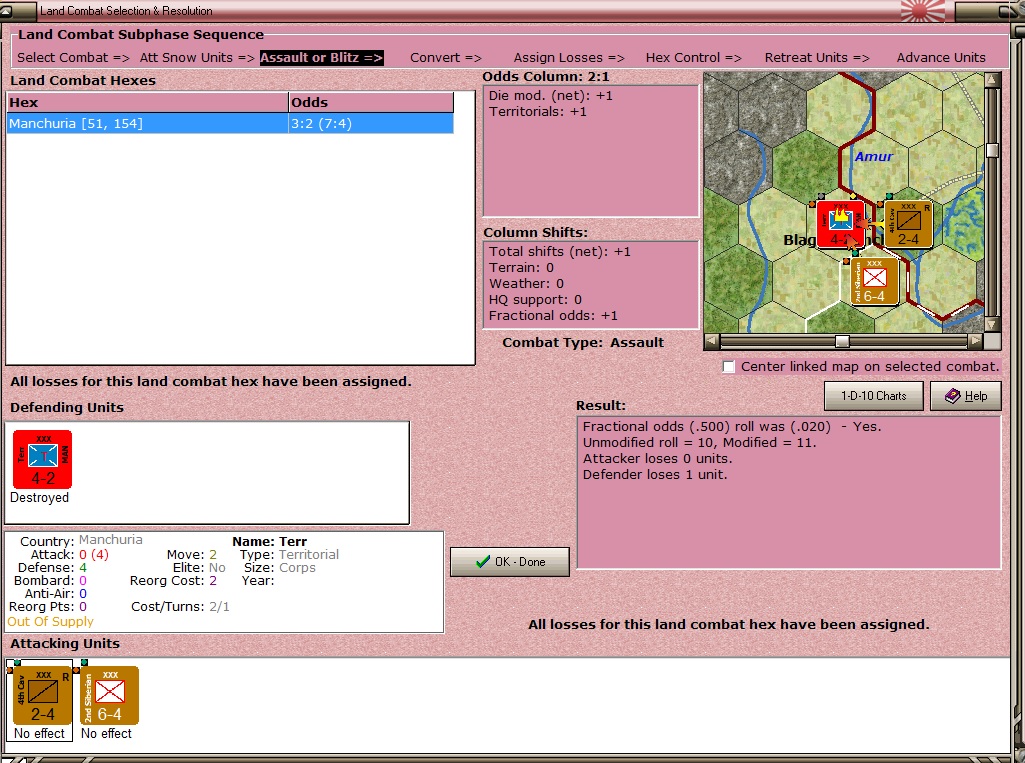Click the Combat Type: Assault label

point(583,343)
